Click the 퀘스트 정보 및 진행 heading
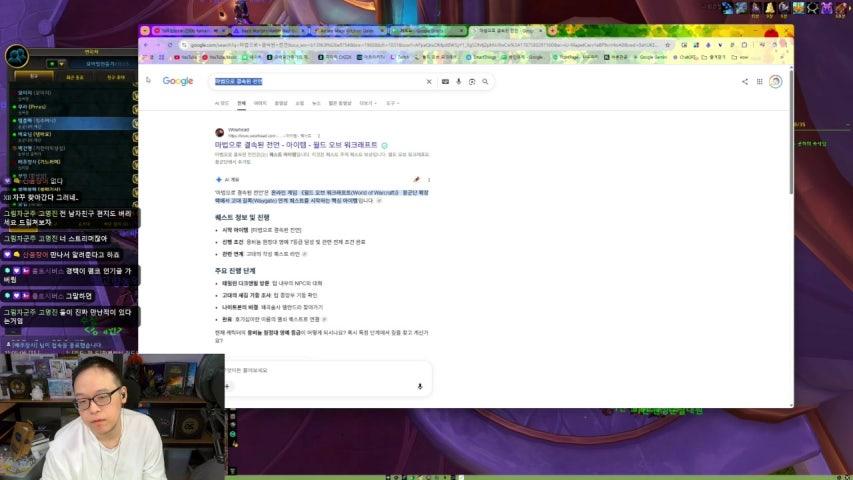 point(242,217)
